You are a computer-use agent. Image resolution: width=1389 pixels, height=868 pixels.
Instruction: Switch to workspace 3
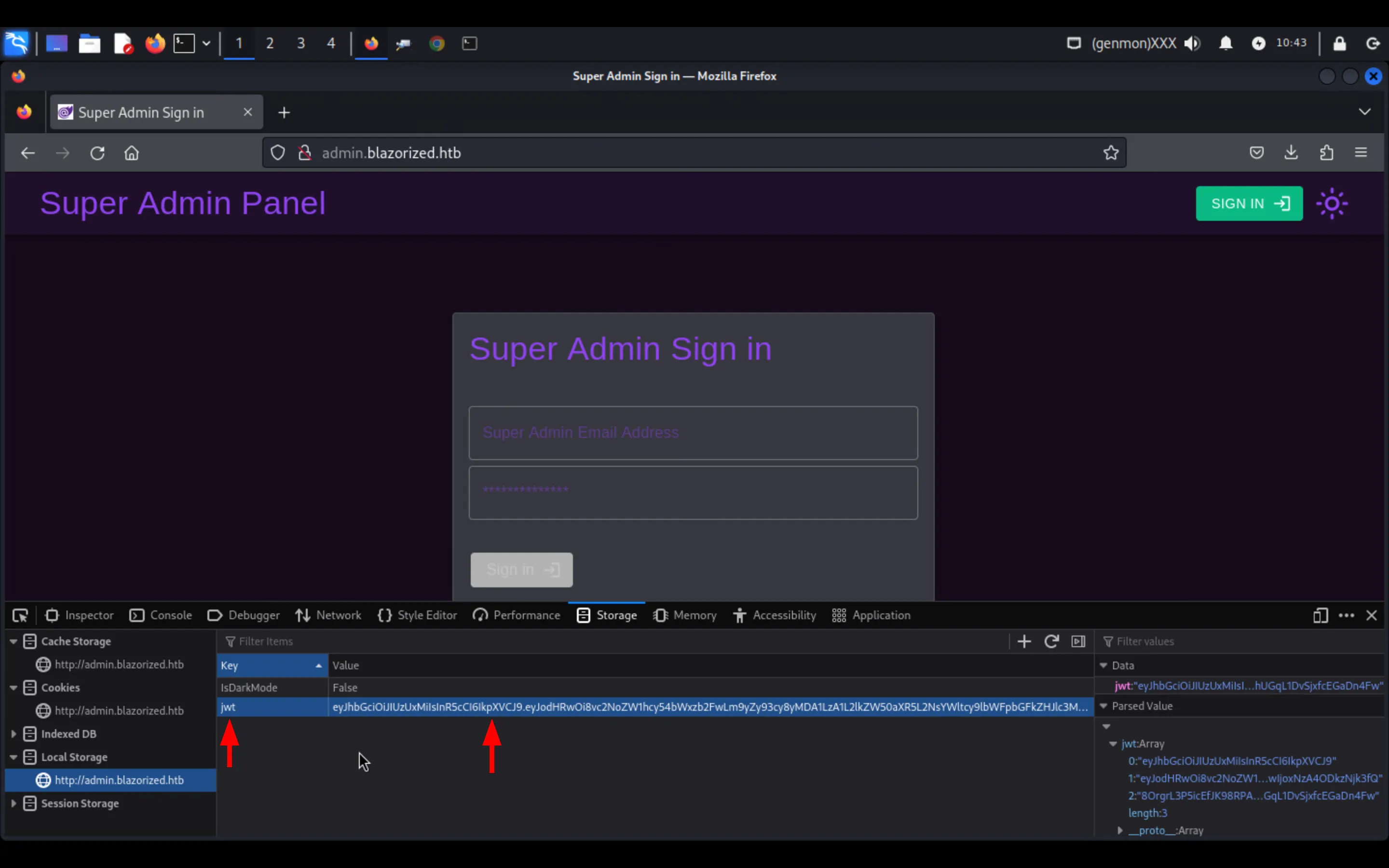(x=301, y=43)
